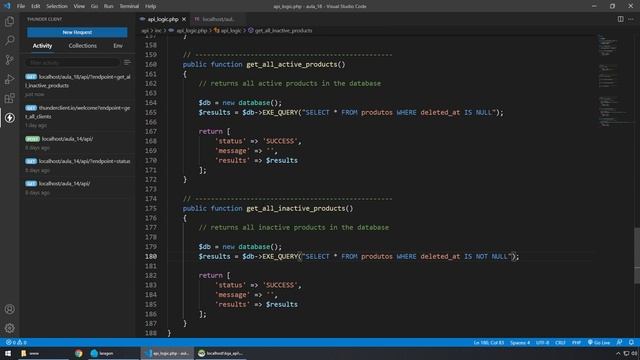Open the Run menu
Image resolution: width=640 pixels, height=360 pixels.
point(109,6)
